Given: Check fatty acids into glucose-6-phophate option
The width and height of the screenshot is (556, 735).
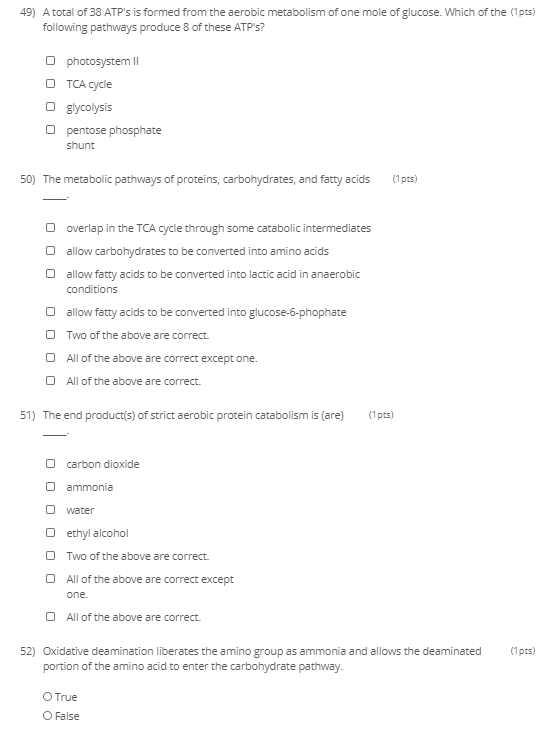Looking at the screenshot, I should [x=50, y=311].
